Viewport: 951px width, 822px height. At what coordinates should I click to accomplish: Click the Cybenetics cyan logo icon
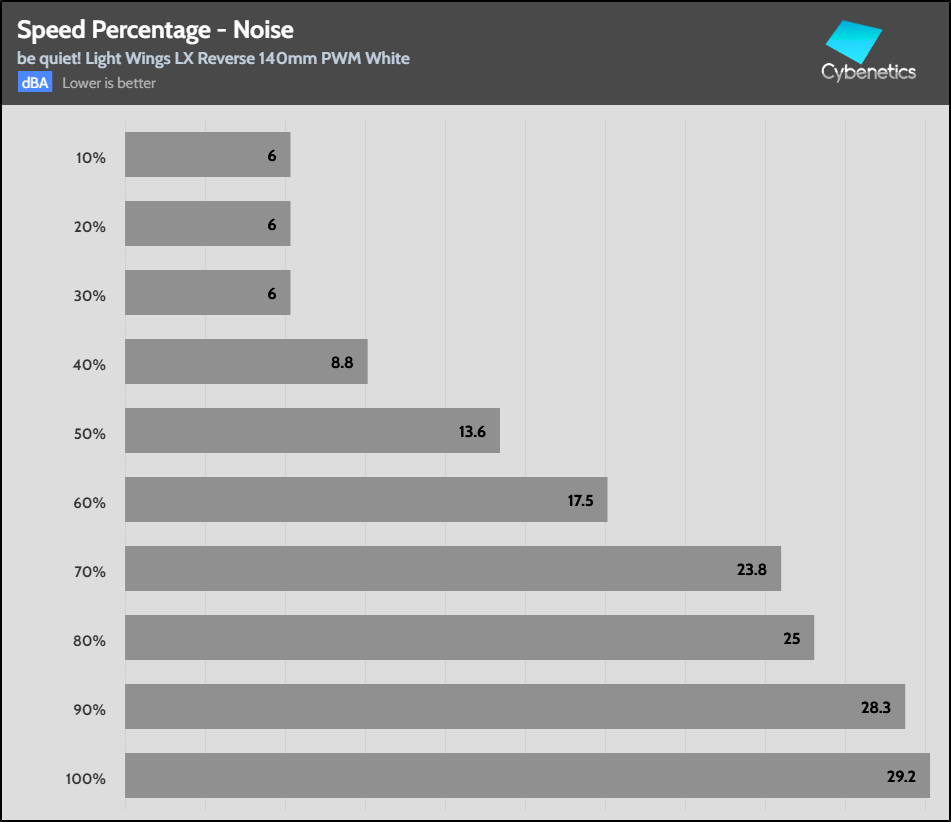852,40
